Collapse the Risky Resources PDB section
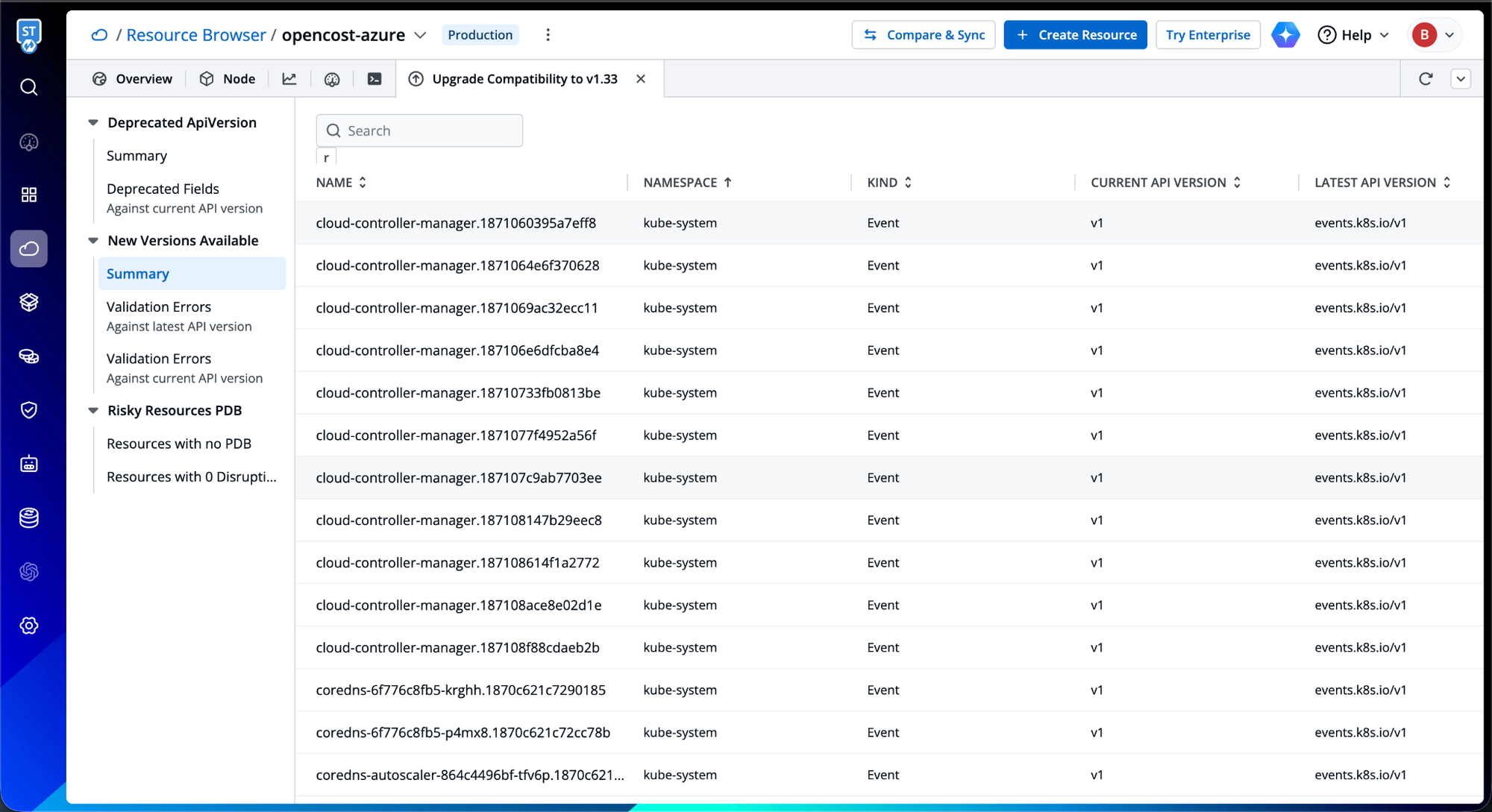Image resolution: width=1492 pixels, height=812 pixels. [x=93, y=411]
